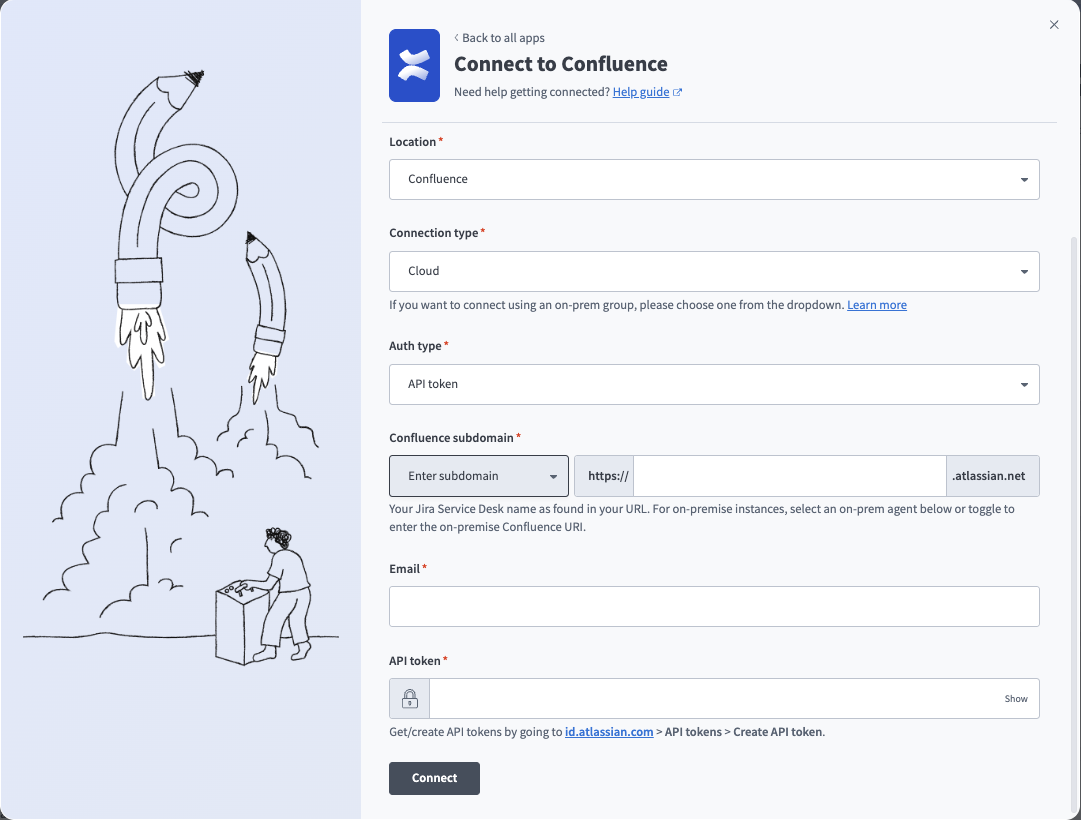Select 'Back to all apps'
This screenshot has height=820, width=1081.
click(x=503, y=38)
